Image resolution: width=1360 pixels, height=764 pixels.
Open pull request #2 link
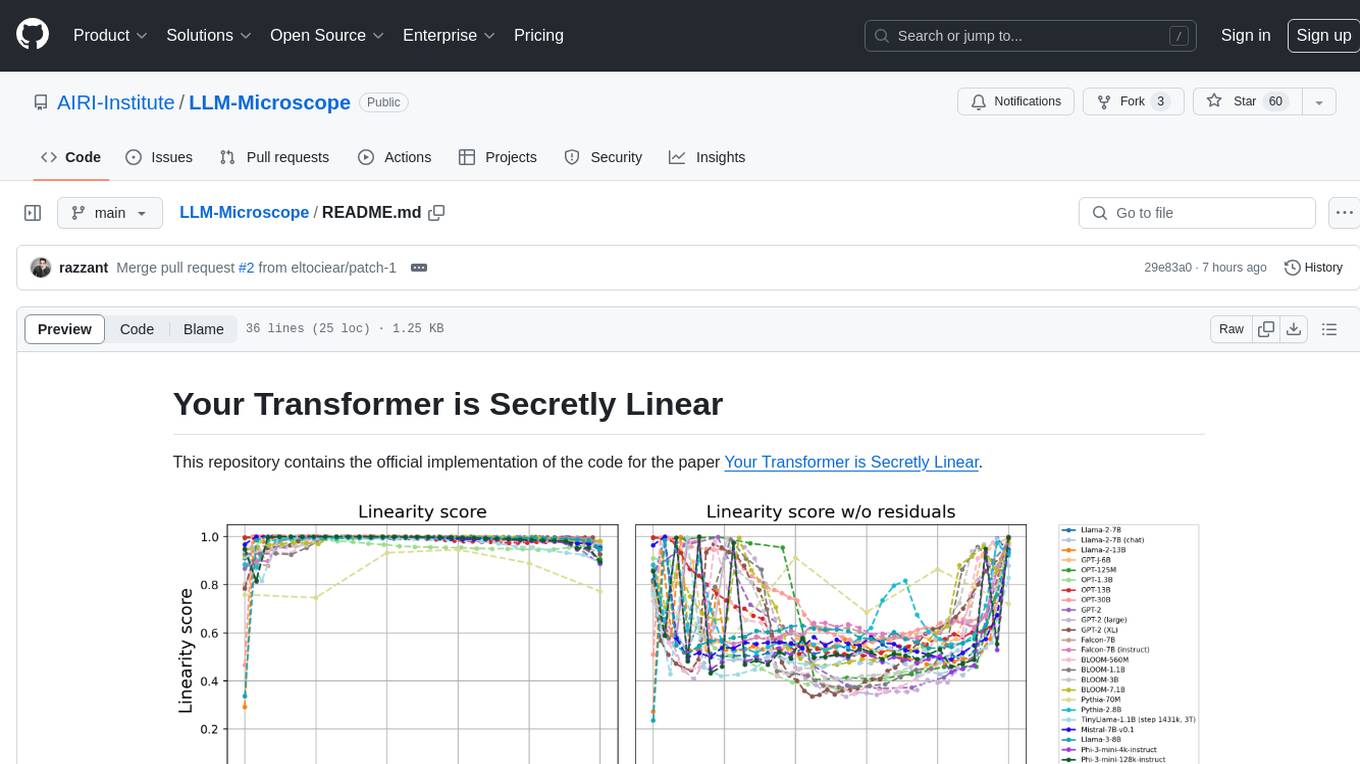coord(246,268)
